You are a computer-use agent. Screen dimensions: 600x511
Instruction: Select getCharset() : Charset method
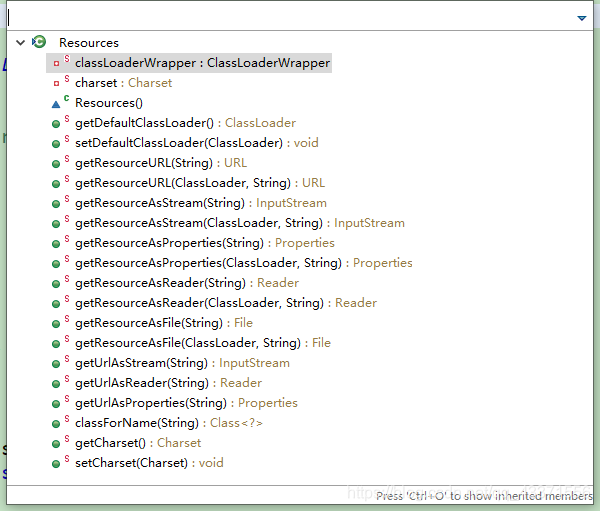coord(138,443)
